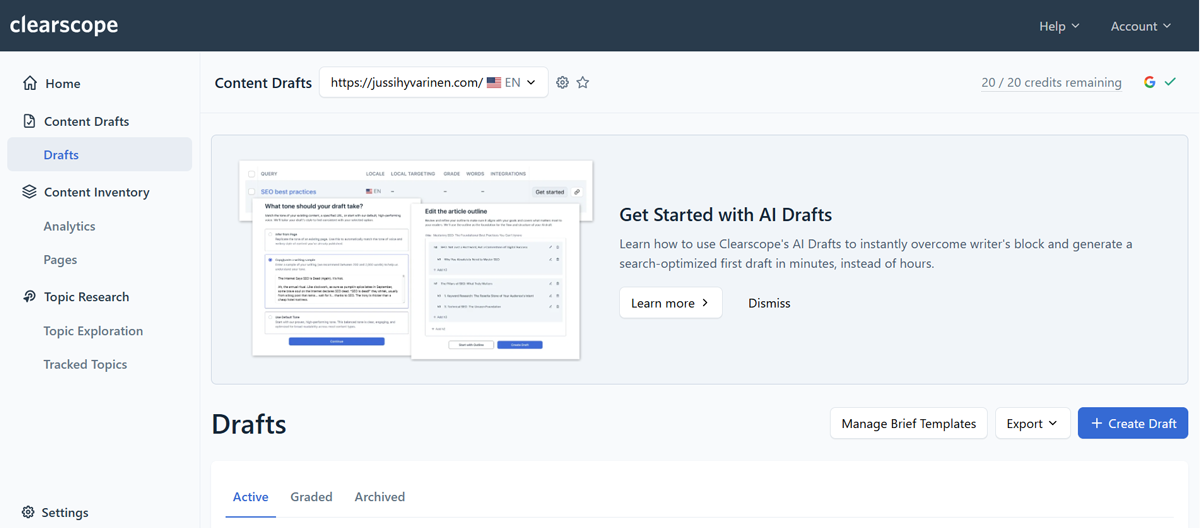
Task: Star the workspace as favorite
Action: point(583,82)
